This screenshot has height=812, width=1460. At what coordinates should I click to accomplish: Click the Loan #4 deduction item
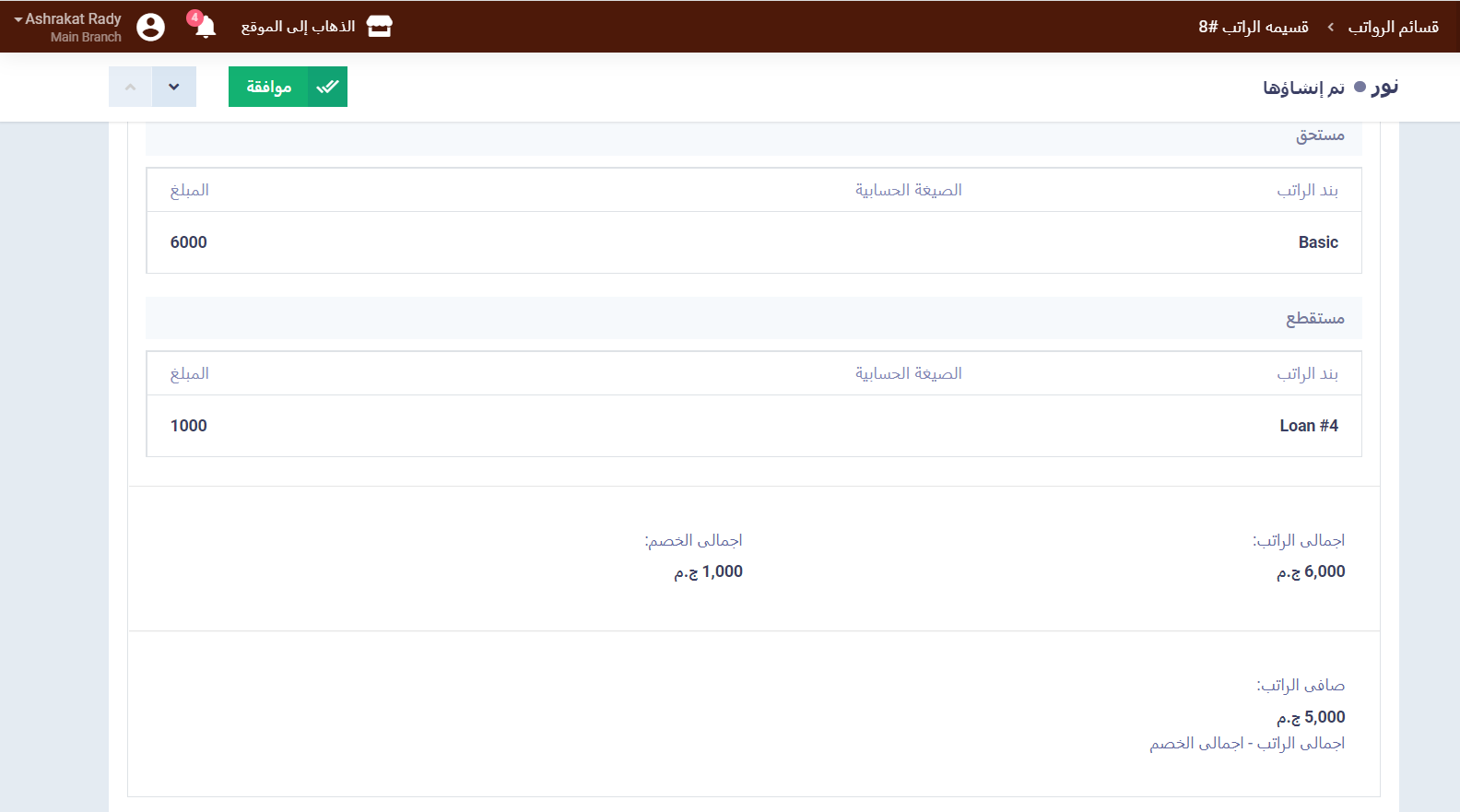[1309, 426]
